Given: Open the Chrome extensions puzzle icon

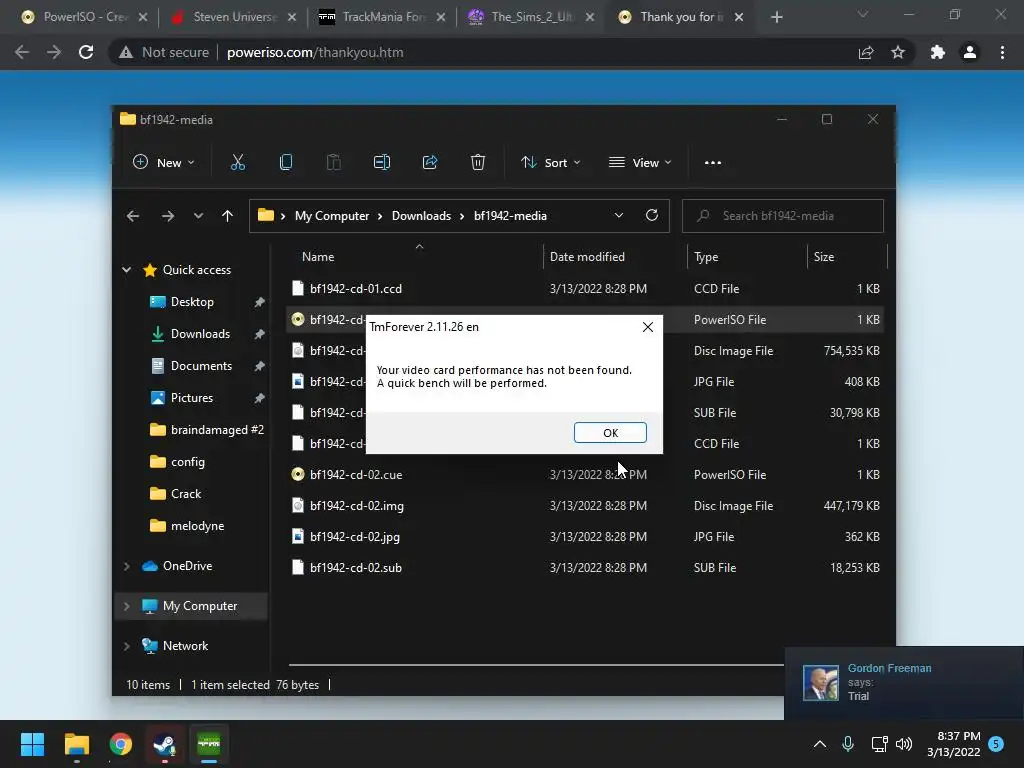Looking at the screenshot, I should [x=938, y=52].
